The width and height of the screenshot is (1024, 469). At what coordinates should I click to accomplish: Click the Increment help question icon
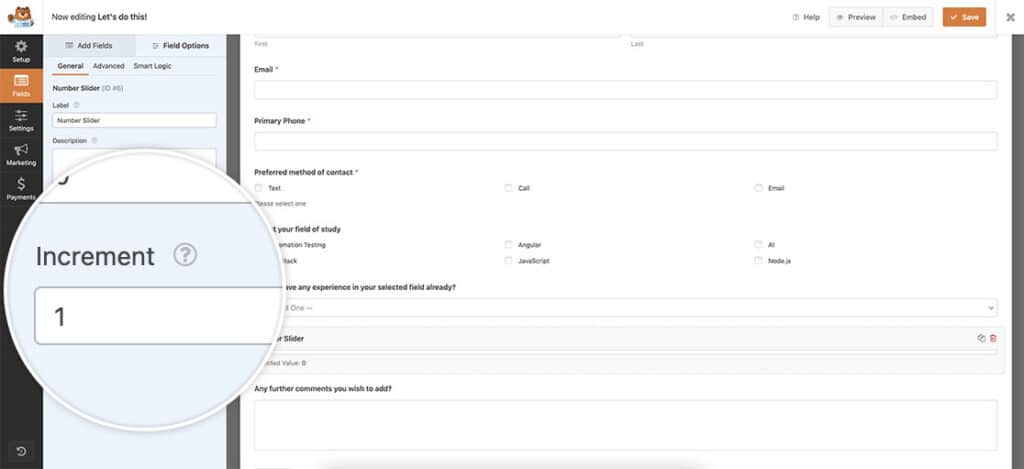pos(185,255)
